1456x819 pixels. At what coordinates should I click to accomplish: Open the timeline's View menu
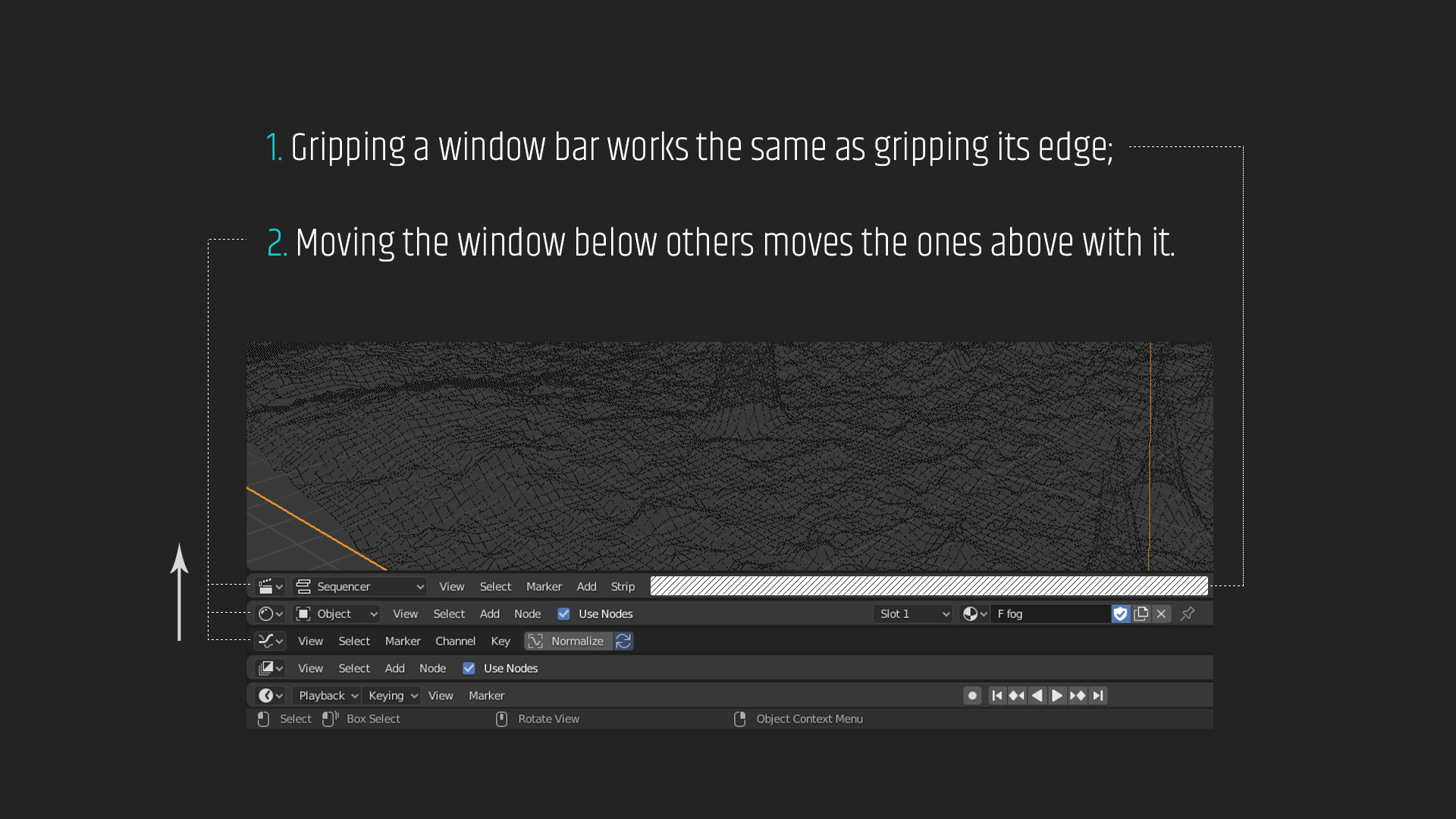(x=441, y=695)
